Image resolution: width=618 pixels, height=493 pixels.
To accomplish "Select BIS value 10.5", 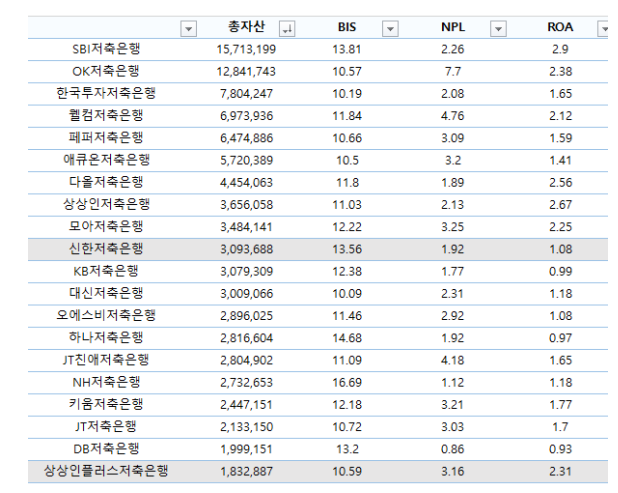I will click(347, 160).
